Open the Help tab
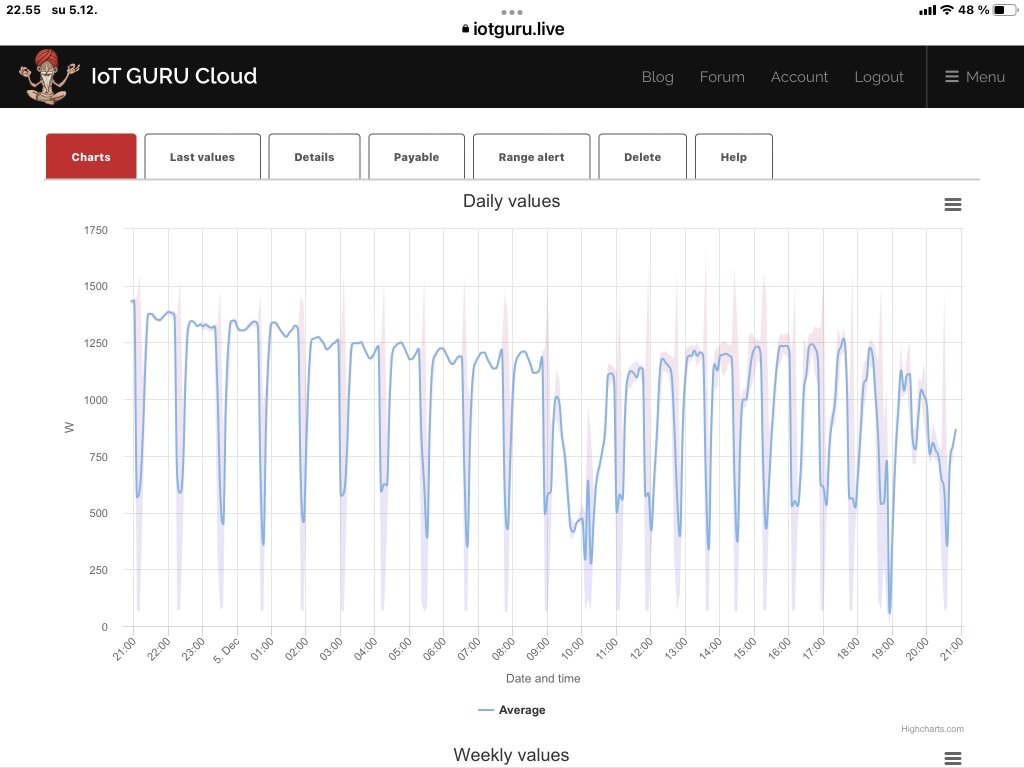Screen dimensions: 1024x768 [x=733, y=157]
